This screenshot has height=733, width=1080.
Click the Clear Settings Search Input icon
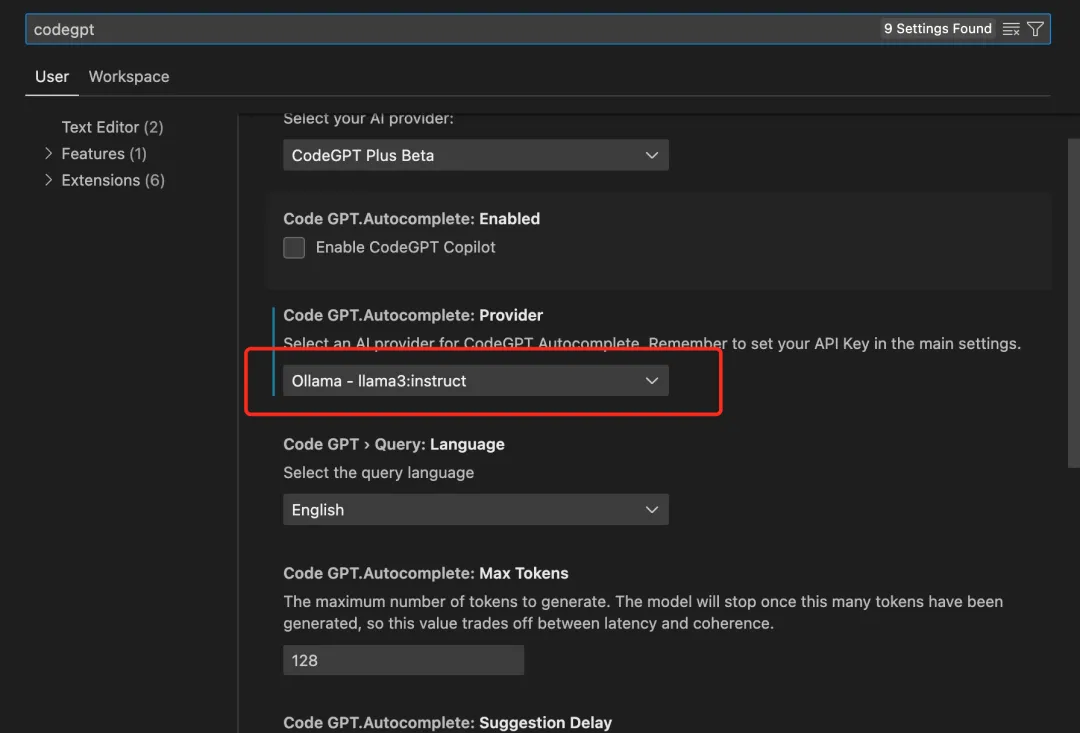pyautogui.click(x=1010, y=29)
